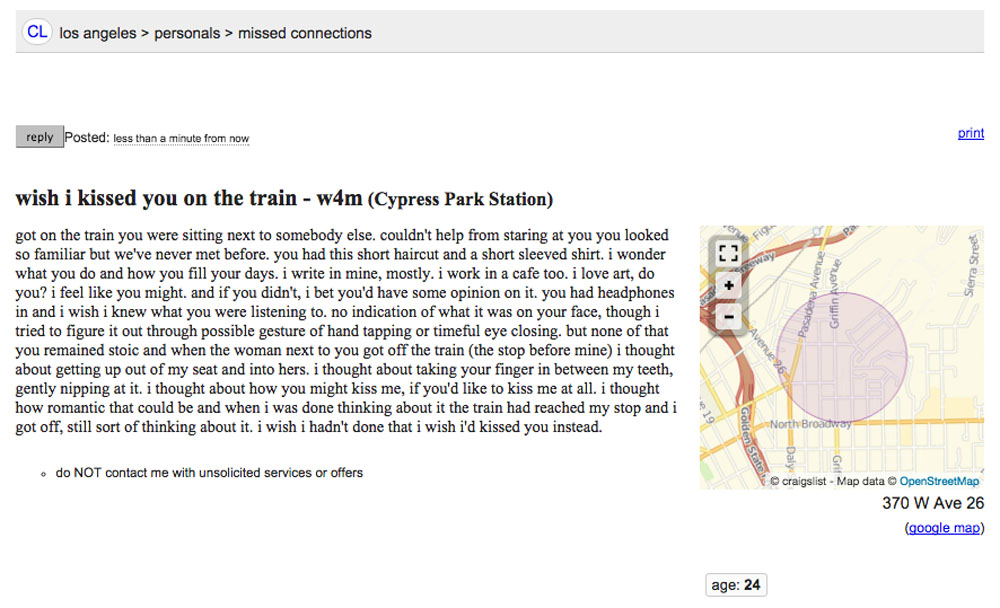
Task: Click the purple location circle on map
Action: [841, 357]
